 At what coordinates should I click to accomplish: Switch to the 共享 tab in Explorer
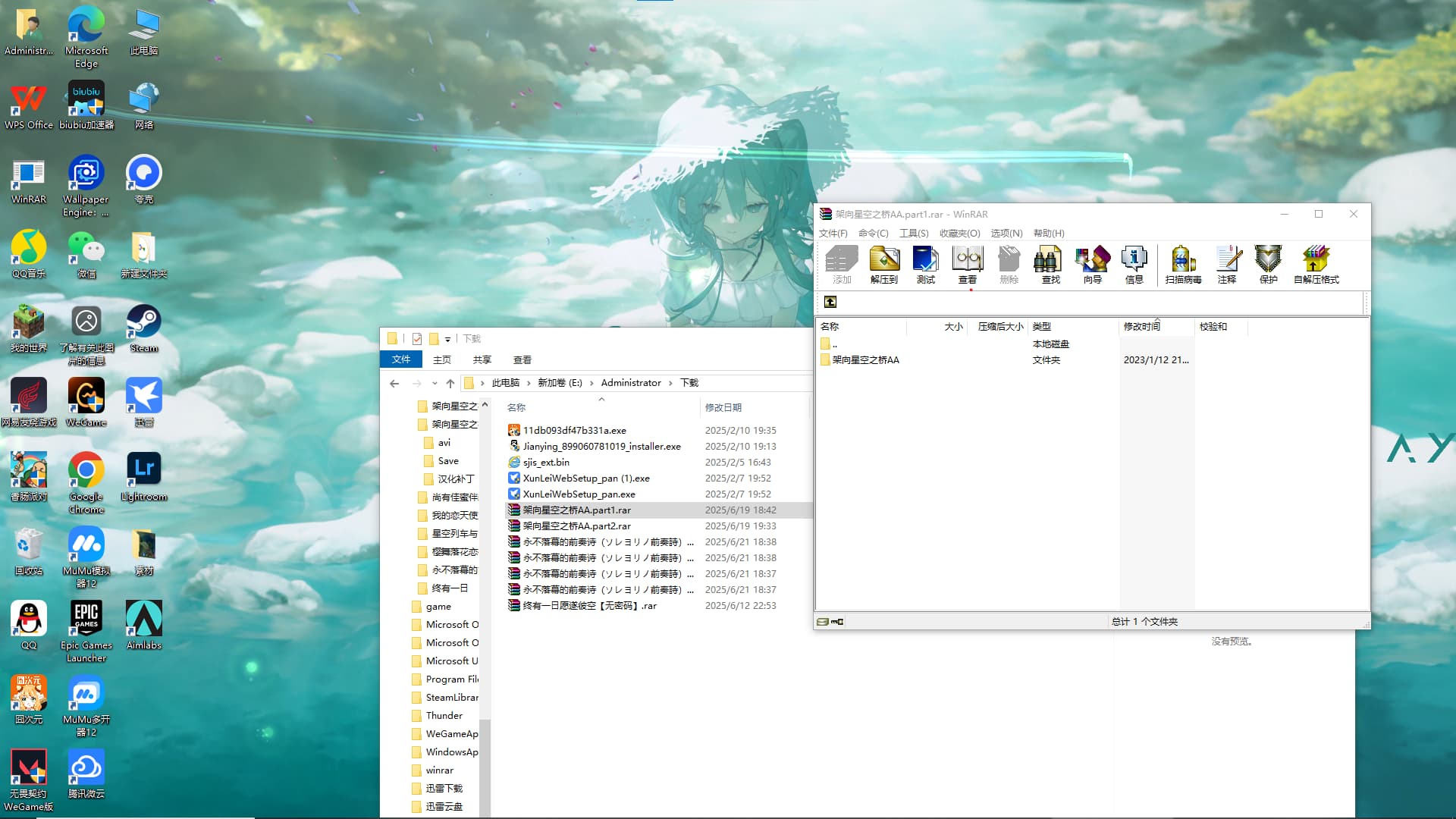click(x=482, y=359)
